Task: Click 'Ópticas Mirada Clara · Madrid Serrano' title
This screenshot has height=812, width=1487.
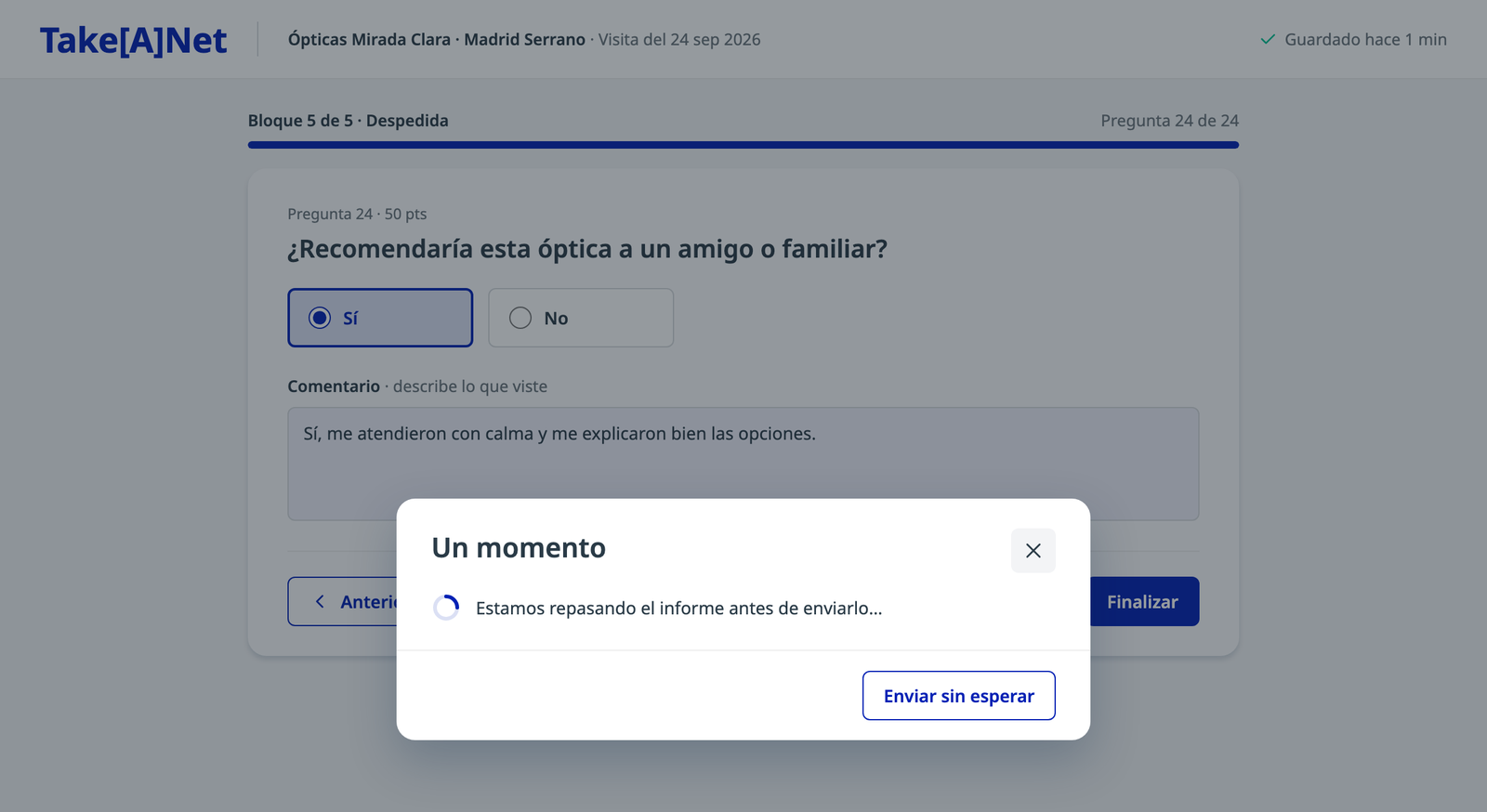Action: (x=437, y=40)
